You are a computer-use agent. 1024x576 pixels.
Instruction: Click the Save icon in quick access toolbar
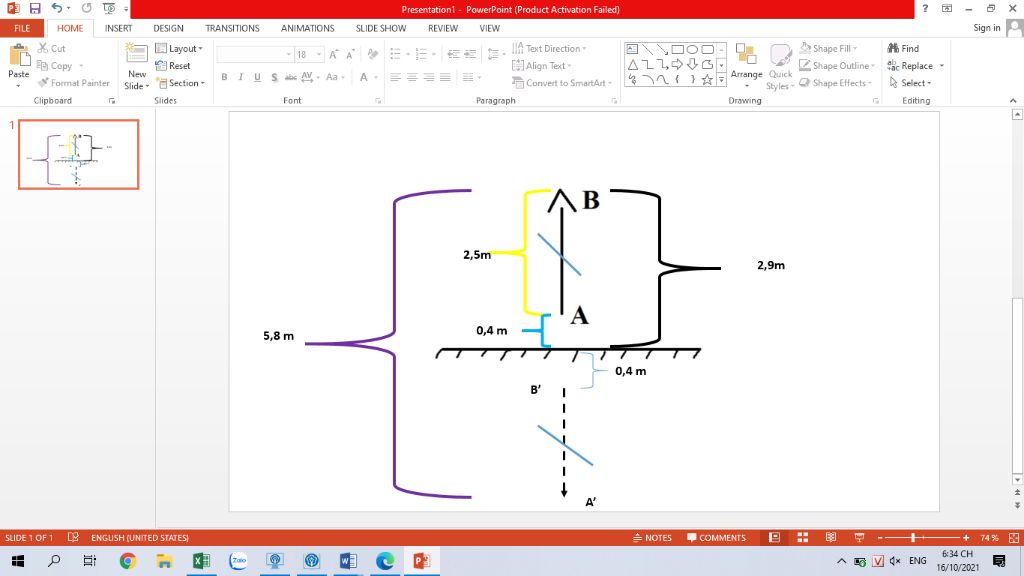point(35,8)
